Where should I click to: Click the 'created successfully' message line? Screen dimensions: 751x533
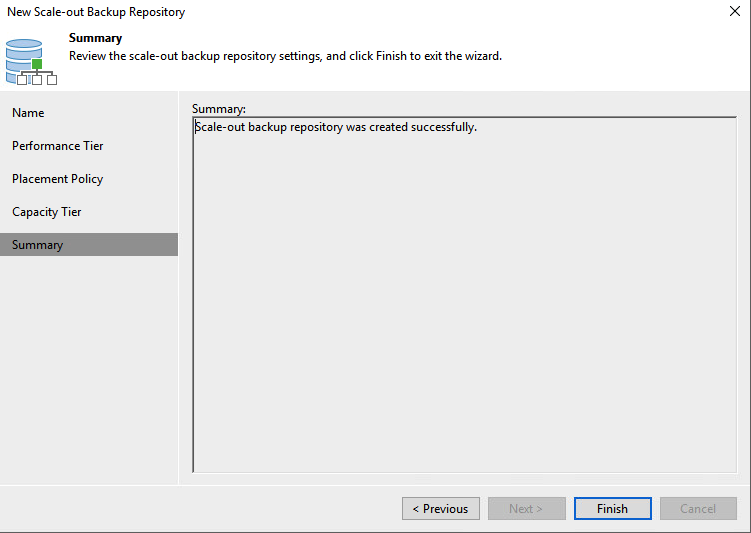(336, 127)
